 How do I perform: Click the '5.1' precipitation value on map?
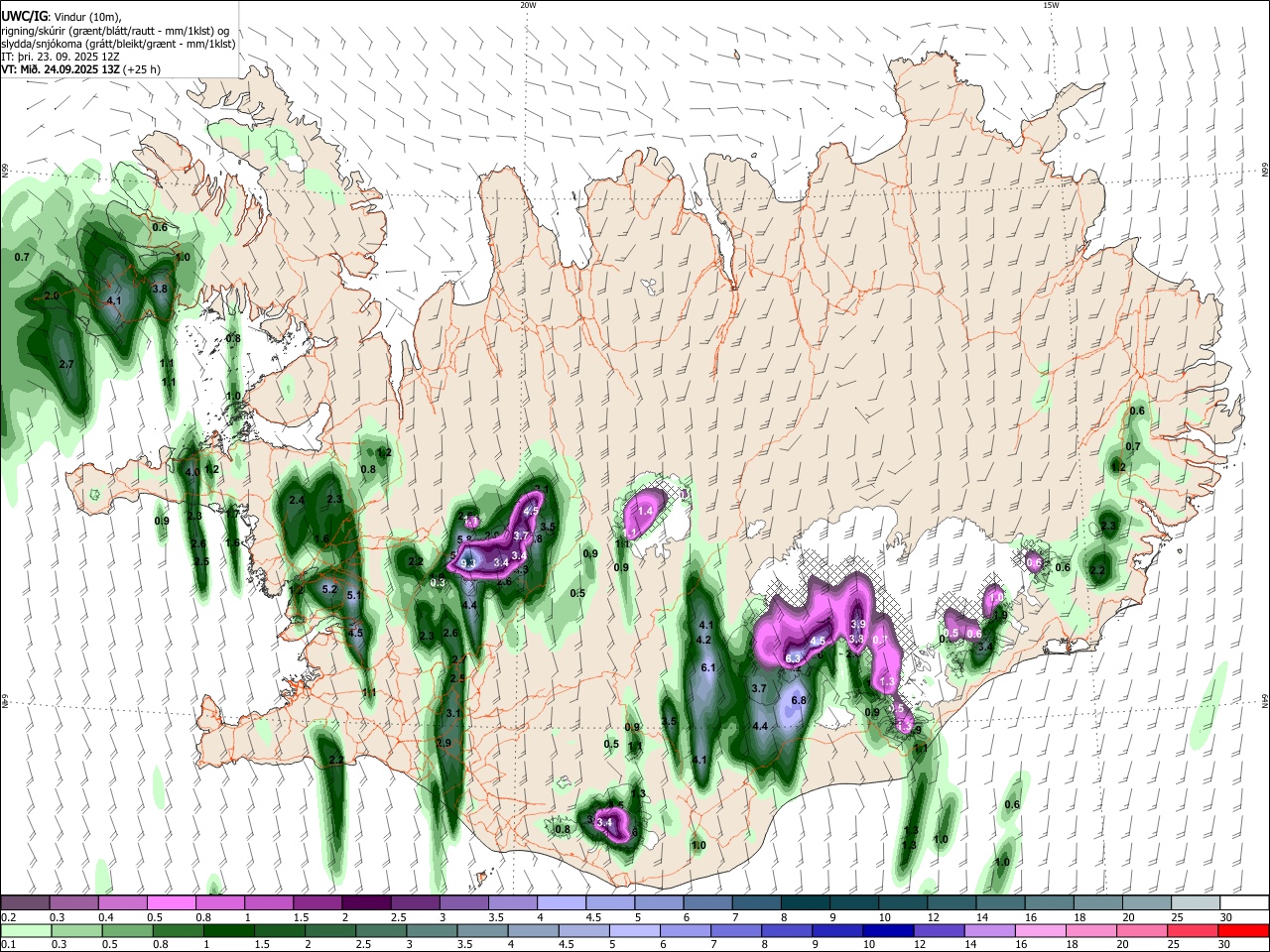click(x=353, y=595)
